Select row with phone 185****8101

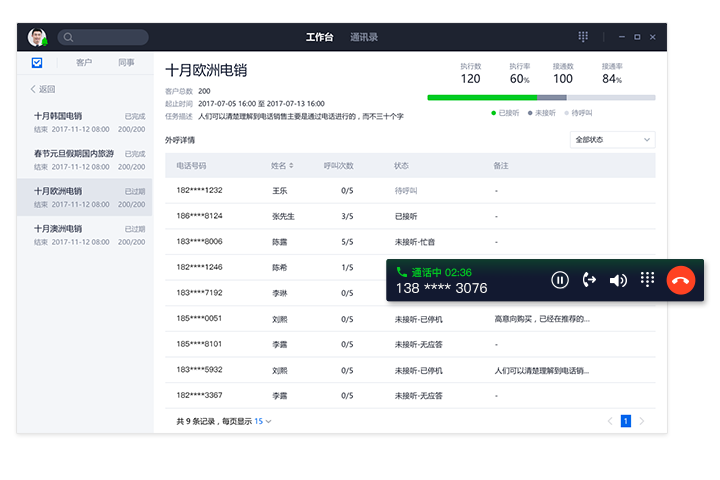tap(410, 344)
